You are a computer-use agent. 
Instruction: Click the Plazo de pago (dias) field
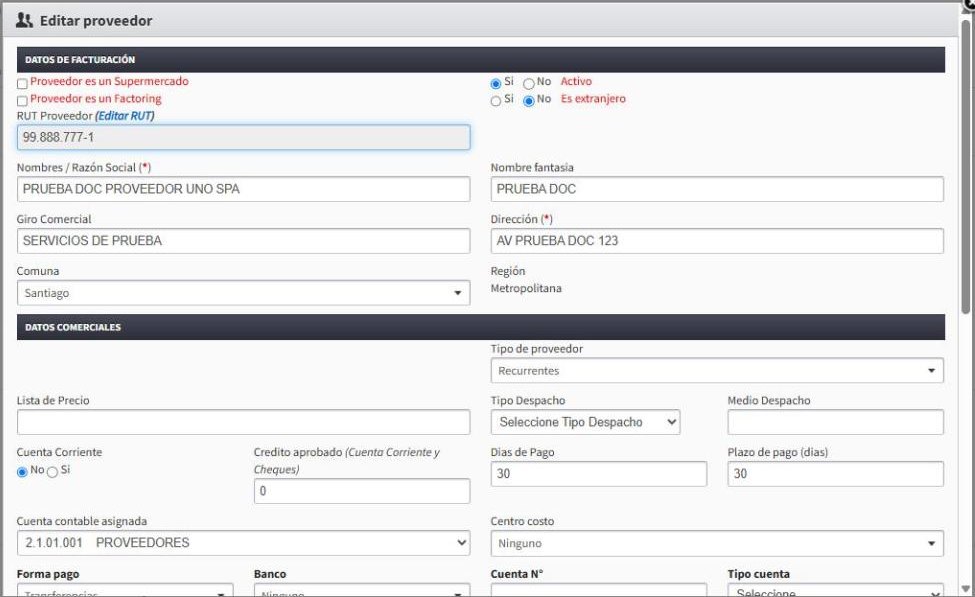(835, 474)
